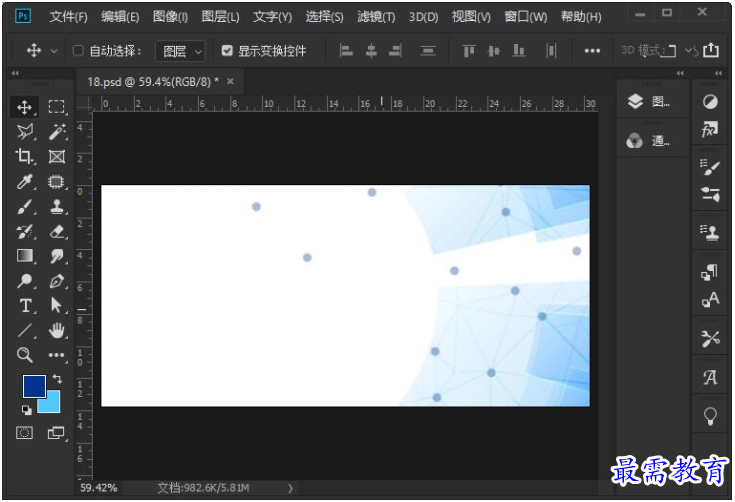Select the Crop tool
The width and height of the screenshot is (735, 502).
point(24,157)
